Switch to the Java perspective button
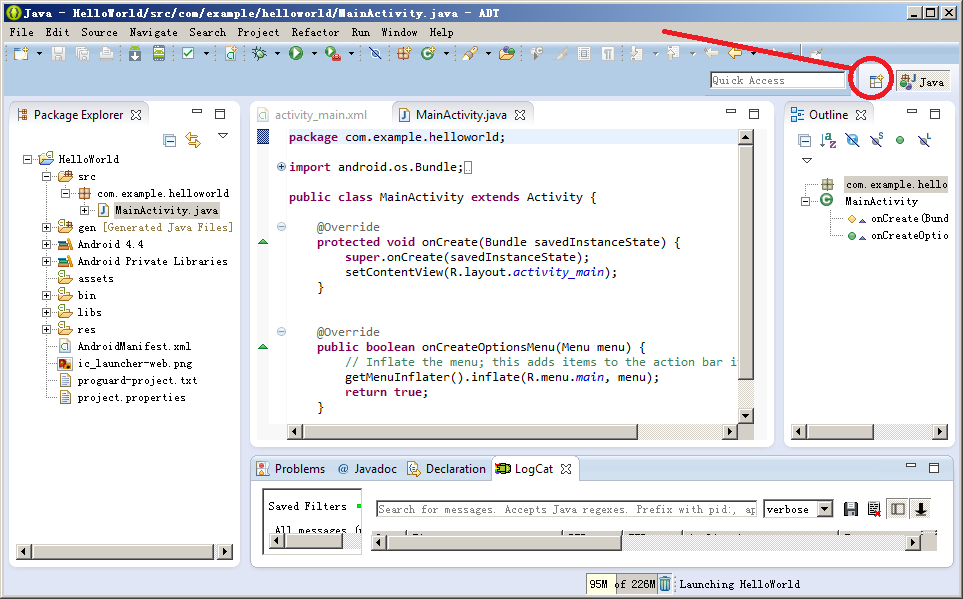Image resolution: width=963 pixels, height=599 pixels. (922, 81)
